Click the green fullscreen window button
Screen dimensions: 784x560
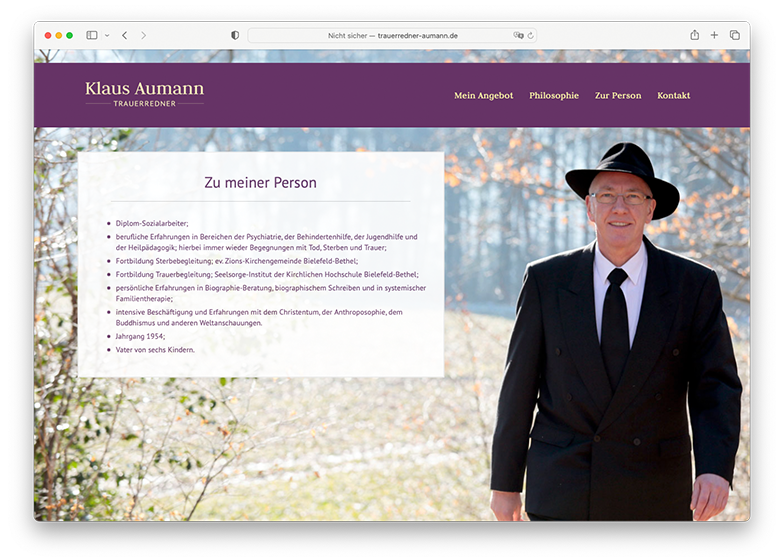tap(70, 36)
